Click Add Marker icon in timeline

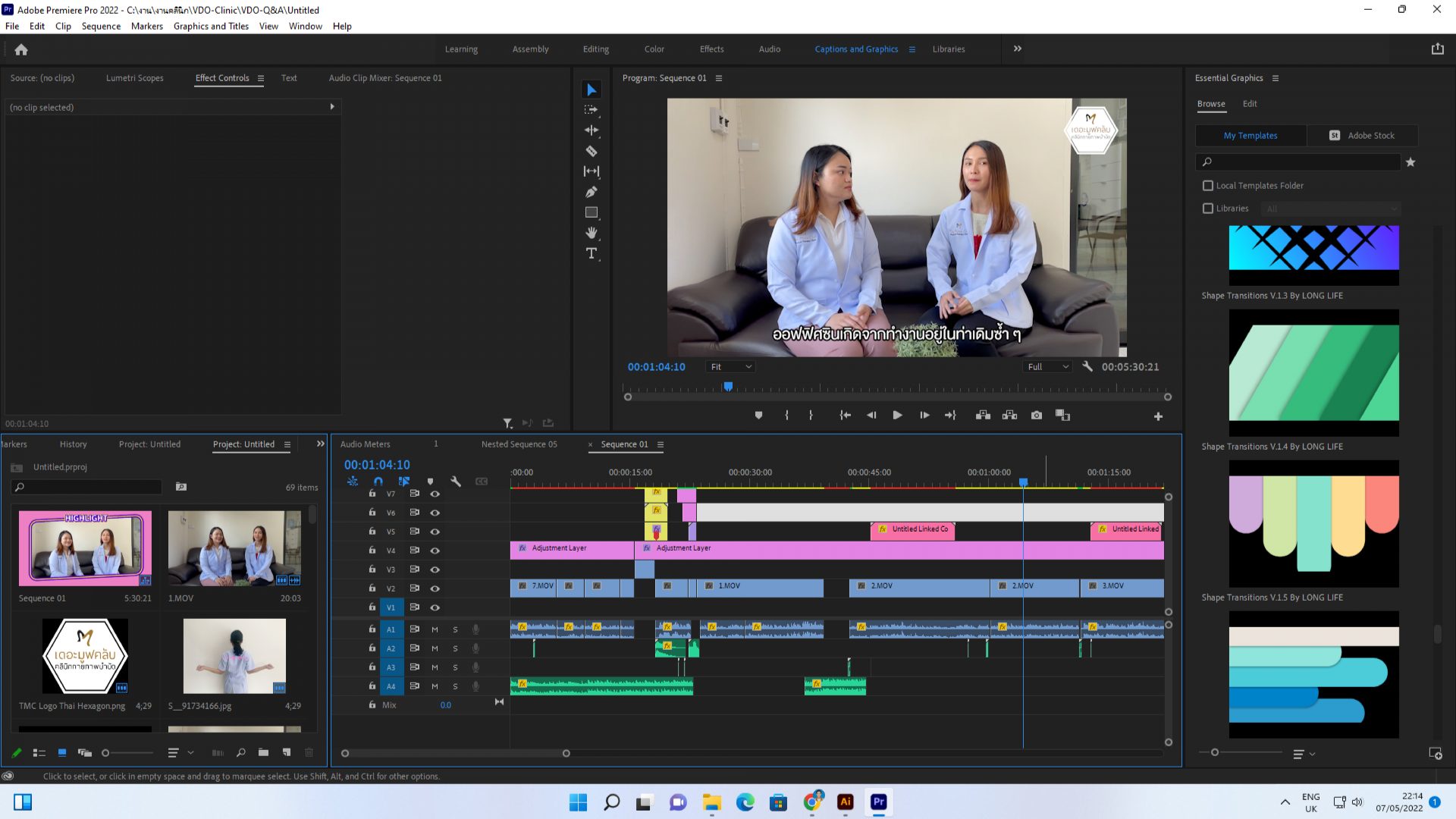pos(430,482)
